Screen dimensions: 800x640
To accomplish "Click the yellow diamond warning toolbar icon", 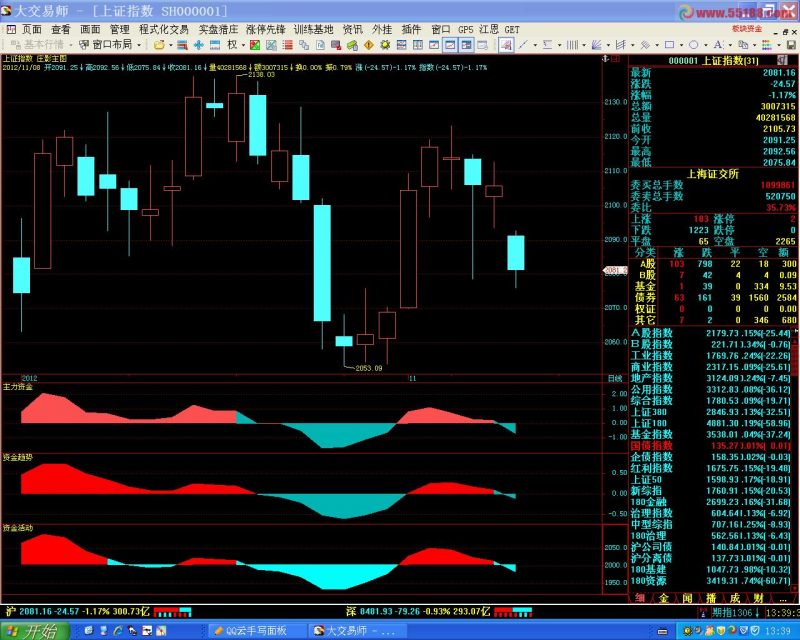I will (x=368, y=45).
